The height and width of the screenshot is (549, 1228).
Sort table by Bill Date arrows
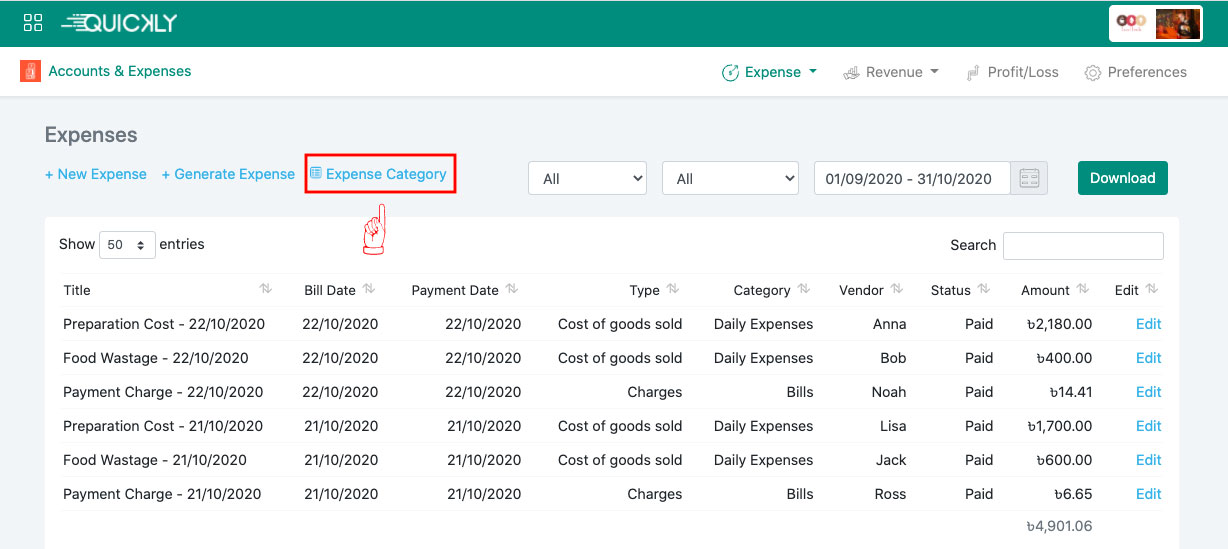pos(369,289)
